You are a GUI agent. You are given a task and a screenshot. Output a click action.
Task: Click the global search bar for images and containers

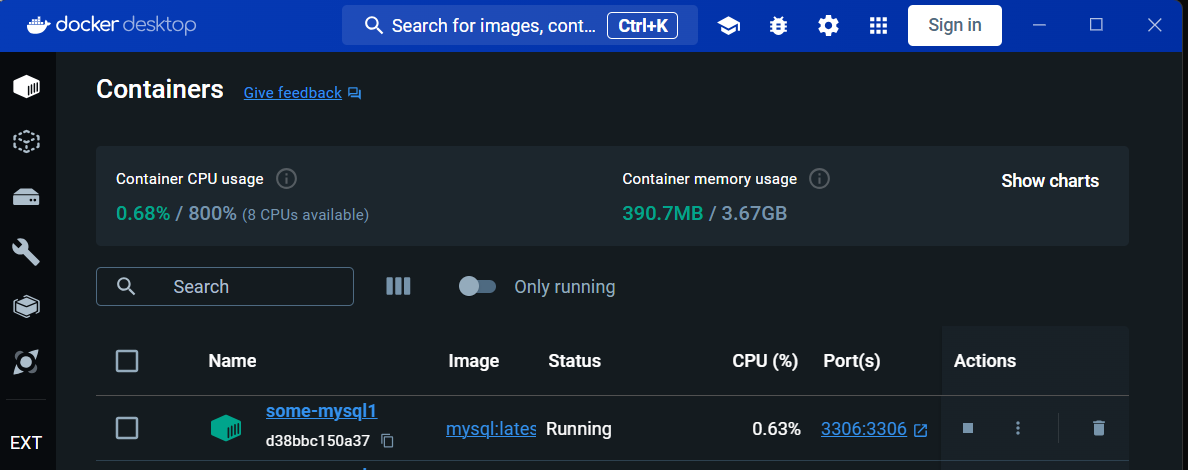520,25
